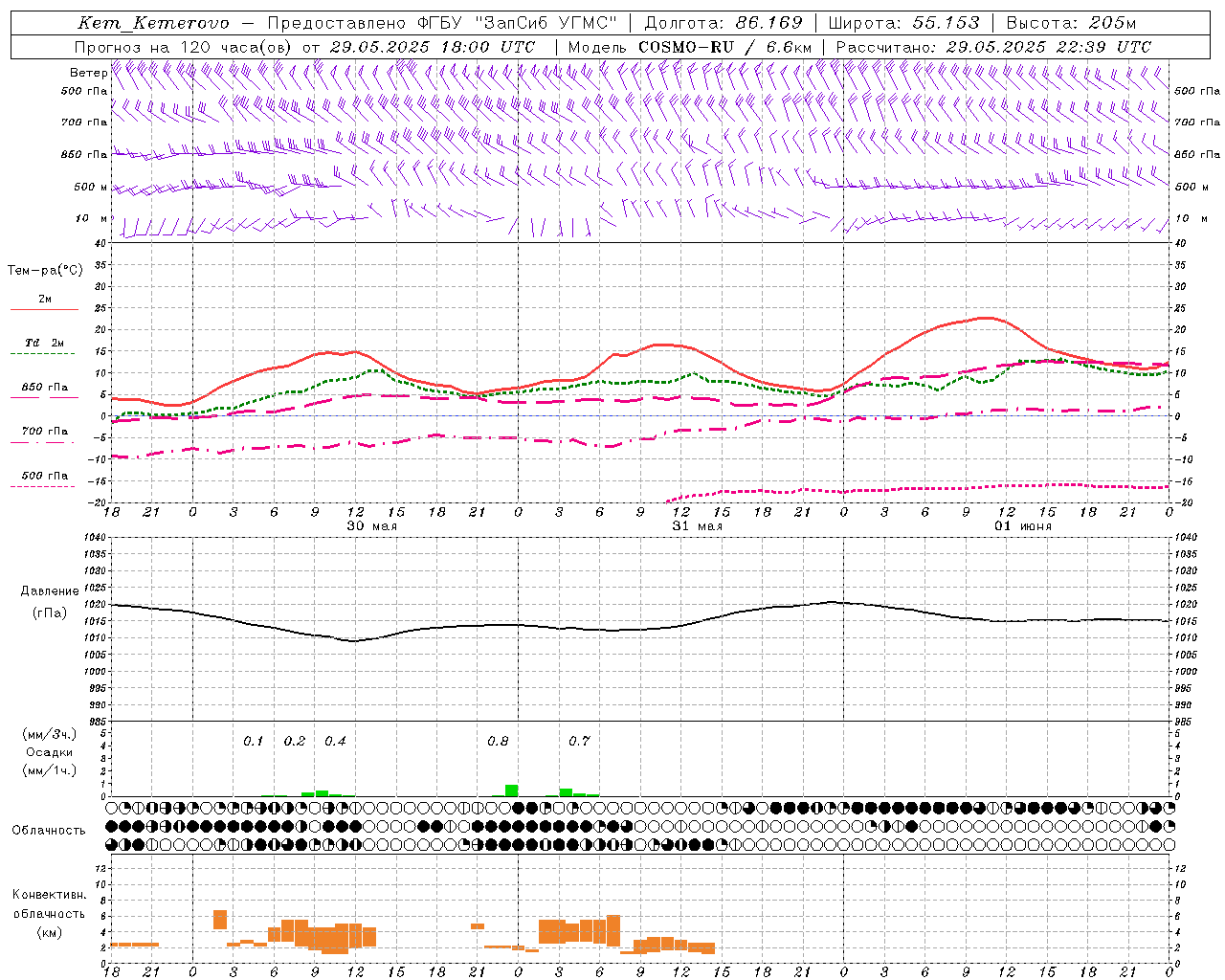Screen dimensions: 1225x980
Task: Click the (гПа) unit under Давление
Action: [x=50, y=613]
